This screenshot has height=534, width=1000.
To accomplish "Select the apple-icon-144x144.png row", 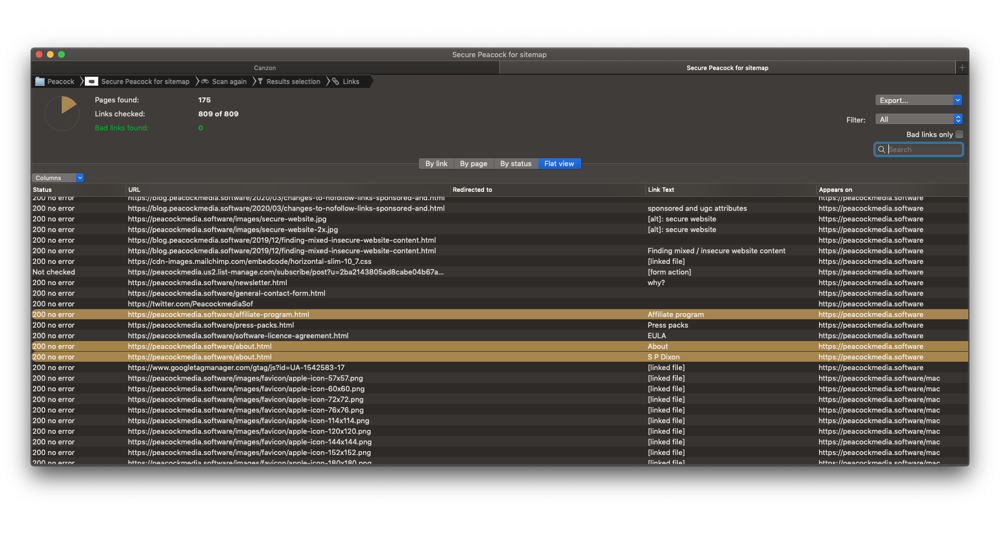I will click(500, 442).
